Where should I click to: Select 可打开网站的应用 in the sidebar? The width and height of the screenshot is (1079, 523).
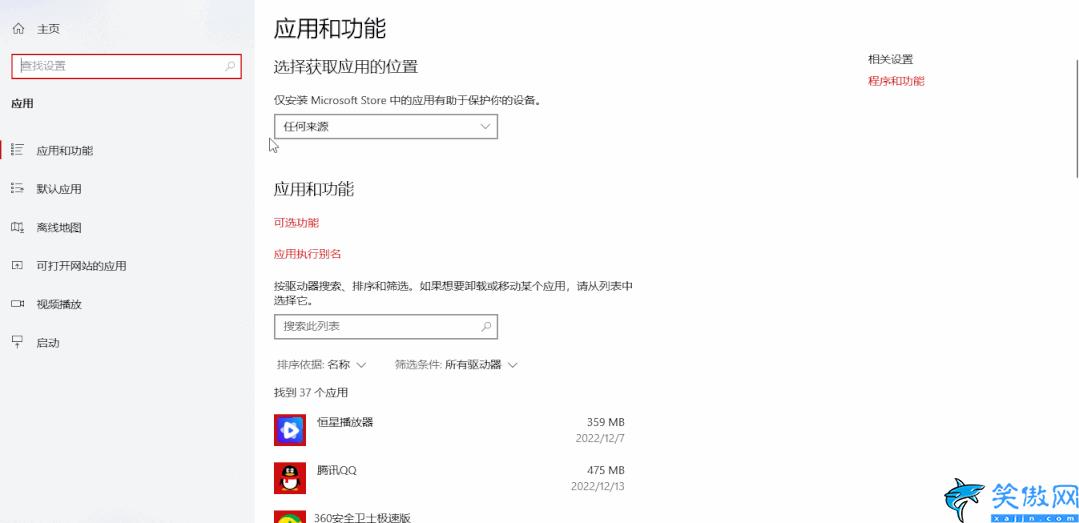[81, 266]
